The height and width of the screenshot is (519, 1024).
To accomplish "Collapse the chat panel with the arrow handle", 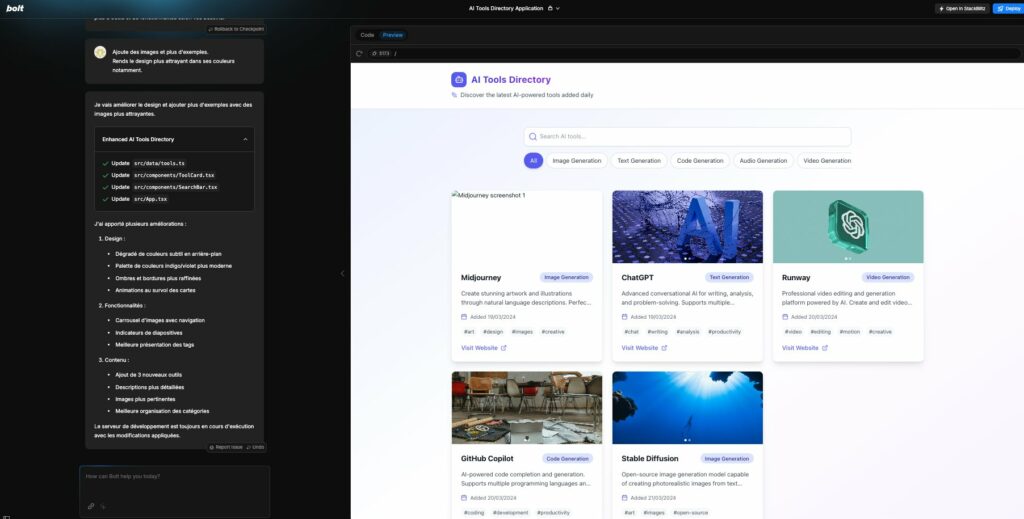I will click(x=342, y=273).
